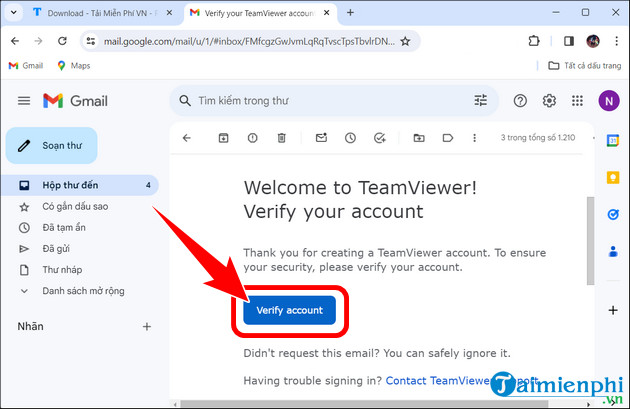Open the Contact TeamViewer support link

[x=462, y=380]
